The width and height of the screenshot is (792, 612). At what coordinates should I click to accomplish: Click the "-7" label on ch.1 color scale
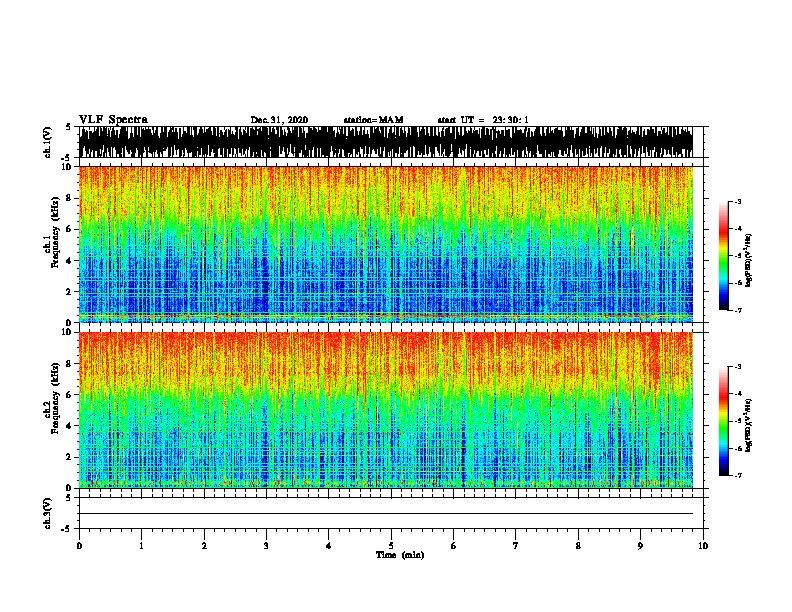pos(738,310)
